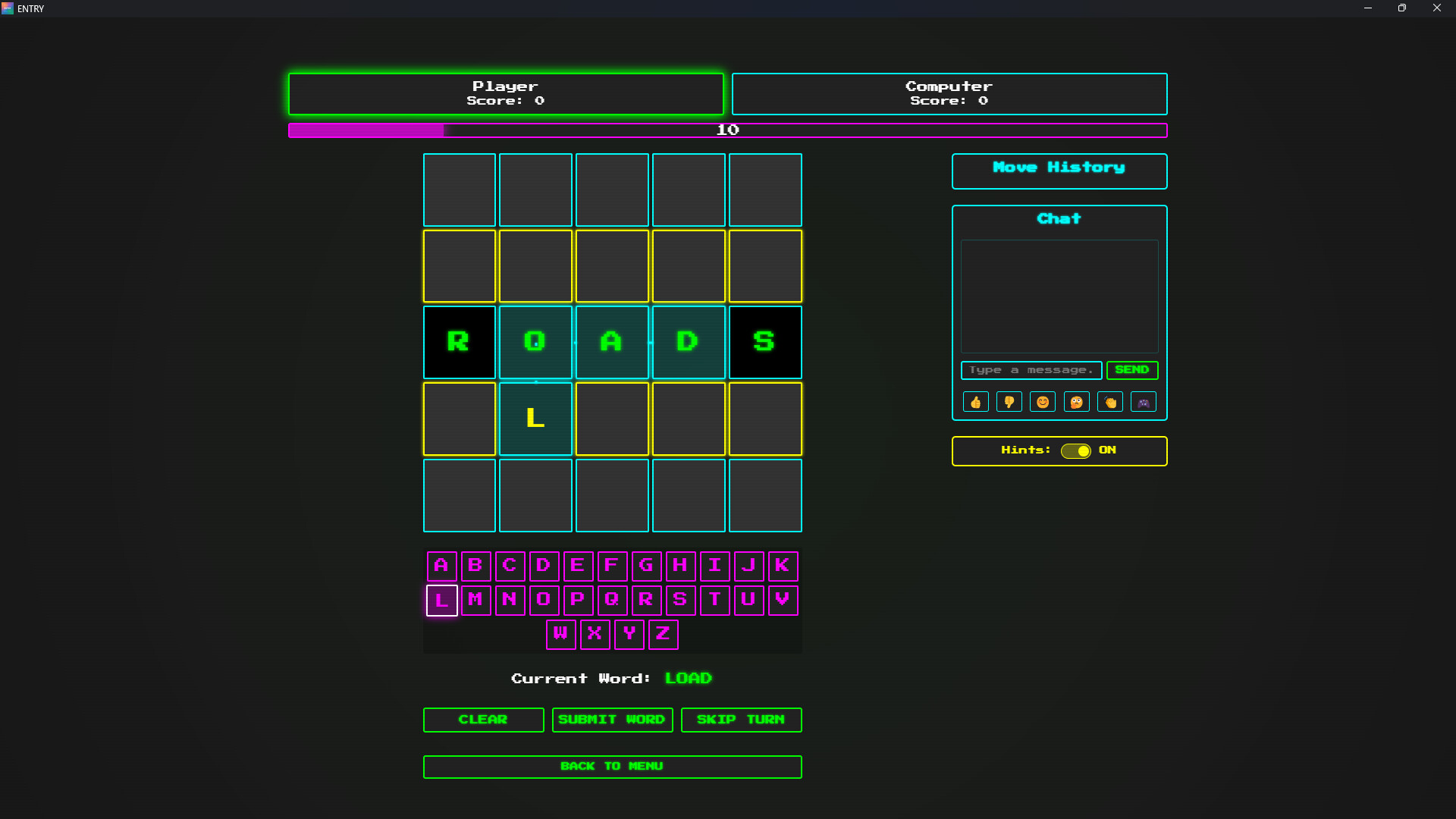Choose the letter Y key

point(629,635)
